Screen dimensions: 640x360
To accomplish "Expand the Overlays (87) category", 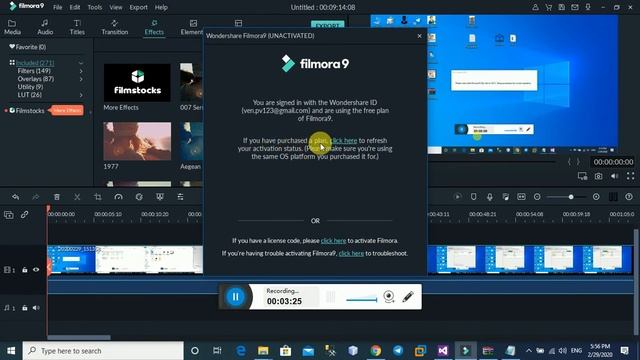I will 81,79.
